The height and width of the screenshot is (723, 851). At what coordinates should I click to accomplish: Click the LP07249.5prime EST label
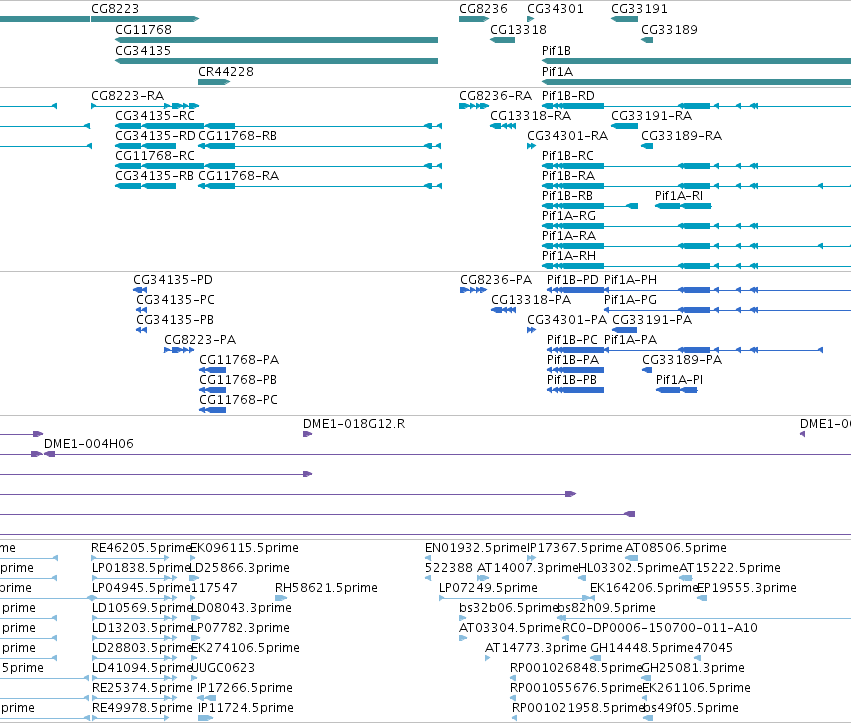488,588
